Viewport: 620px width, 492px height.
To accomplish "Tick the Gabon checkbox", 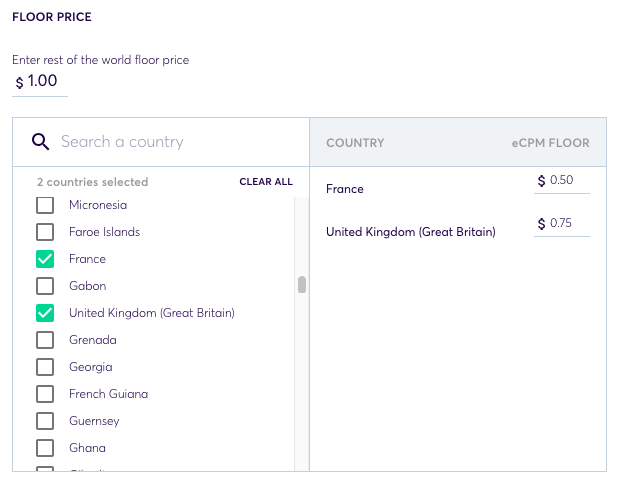I will pos(45,286).
